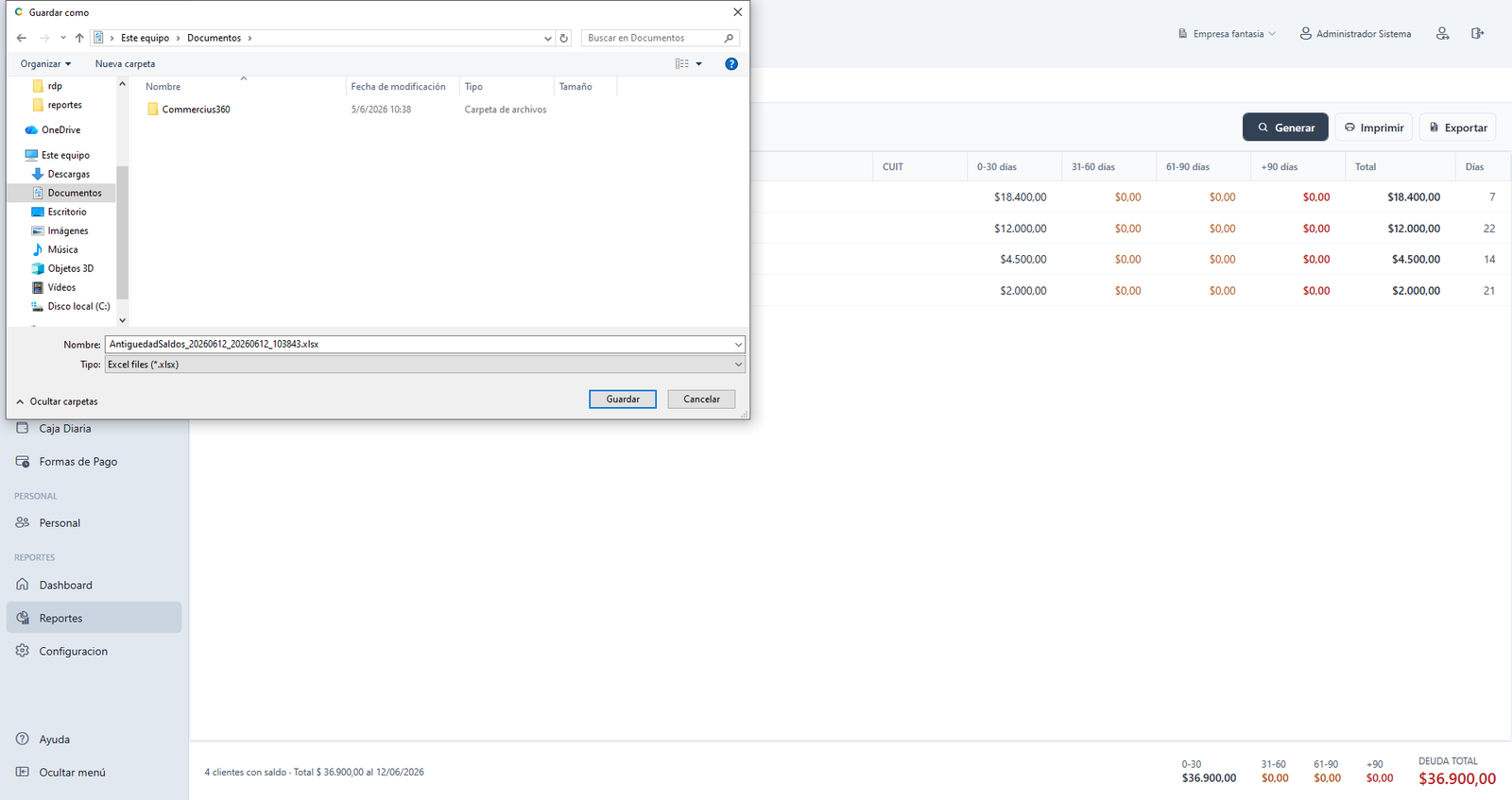Screen dimensions: 1512x800
Task: Open the Organizar menu dropdown
Action: (45, 64)
